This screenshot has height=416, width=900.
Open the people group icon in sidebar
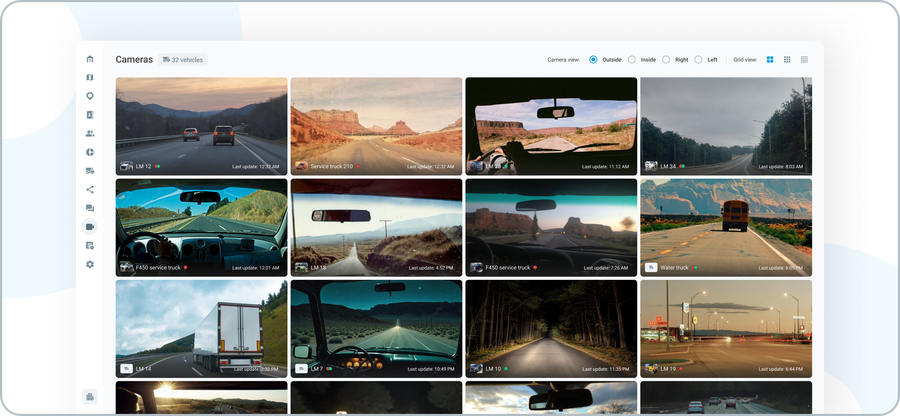[90, 134]
